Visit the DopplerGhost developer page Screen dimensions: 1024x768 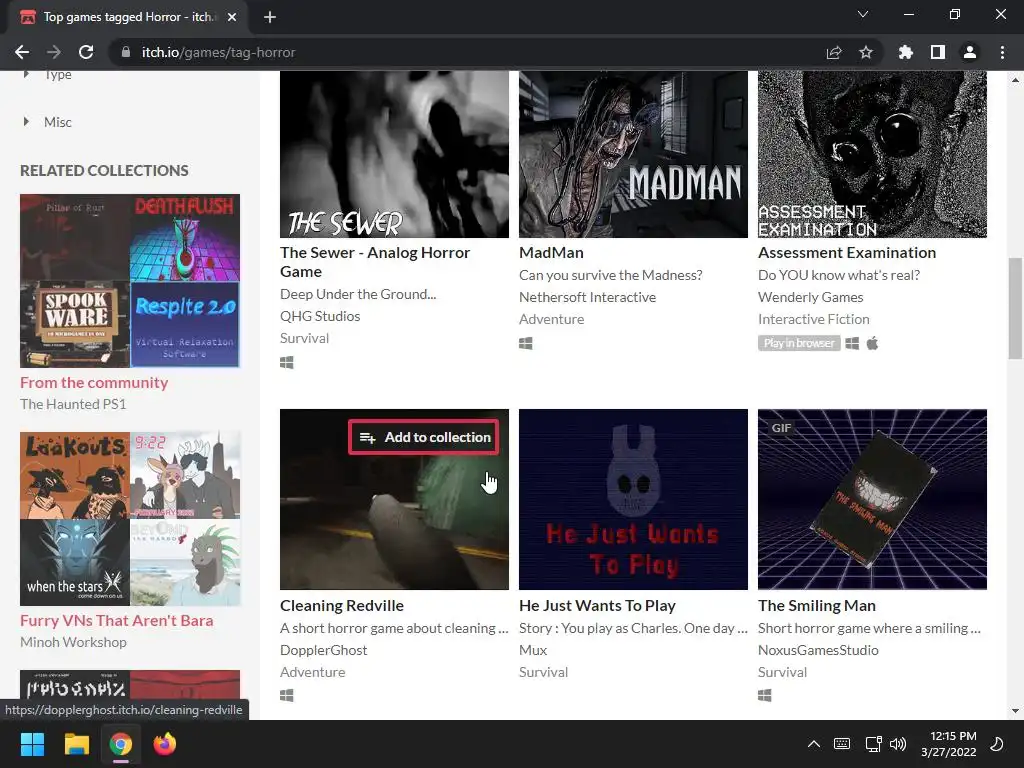point(323,650)
